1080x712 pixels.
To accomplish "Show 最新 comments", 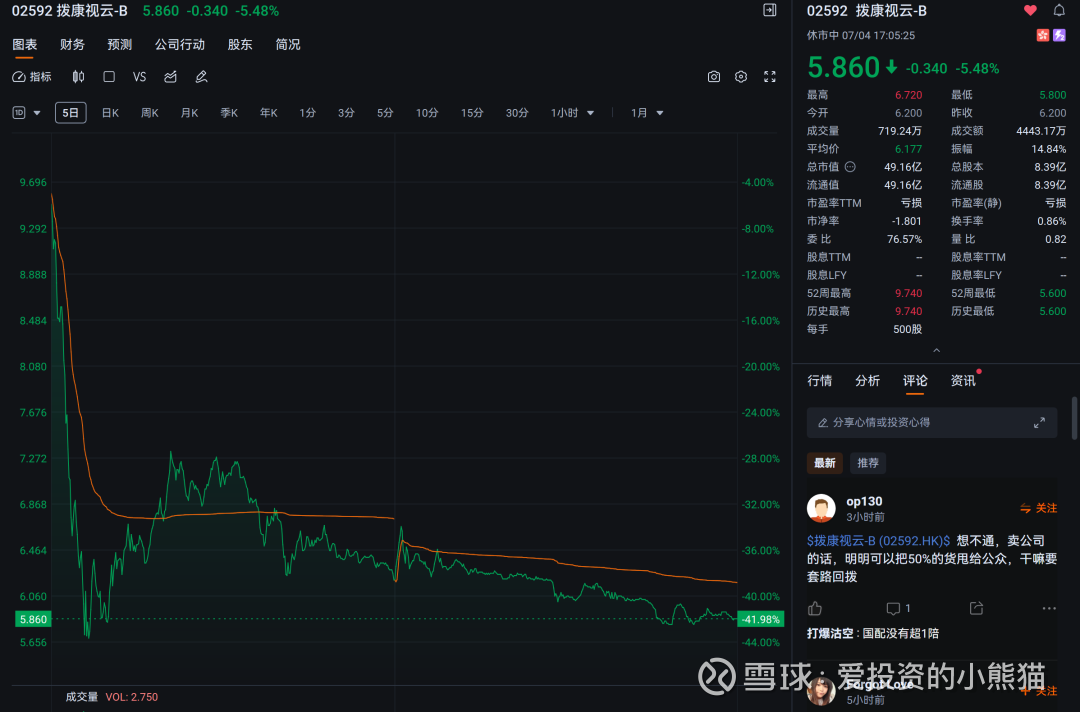I will point(824,463).
